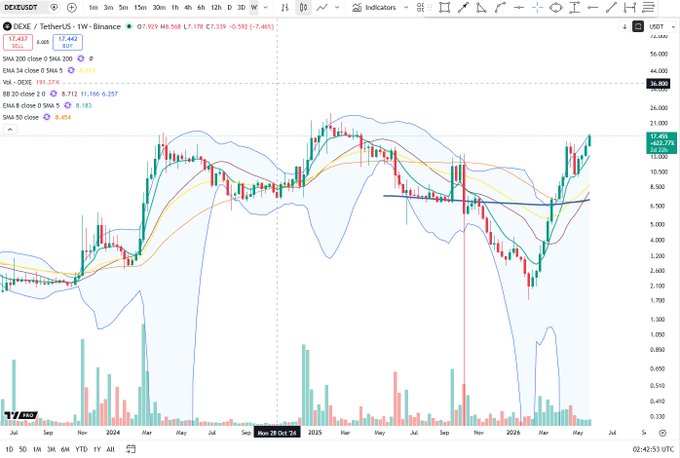Switch to the 1m timeframe
This screenshot has height=458, width=680.
[x=93, y=7]
